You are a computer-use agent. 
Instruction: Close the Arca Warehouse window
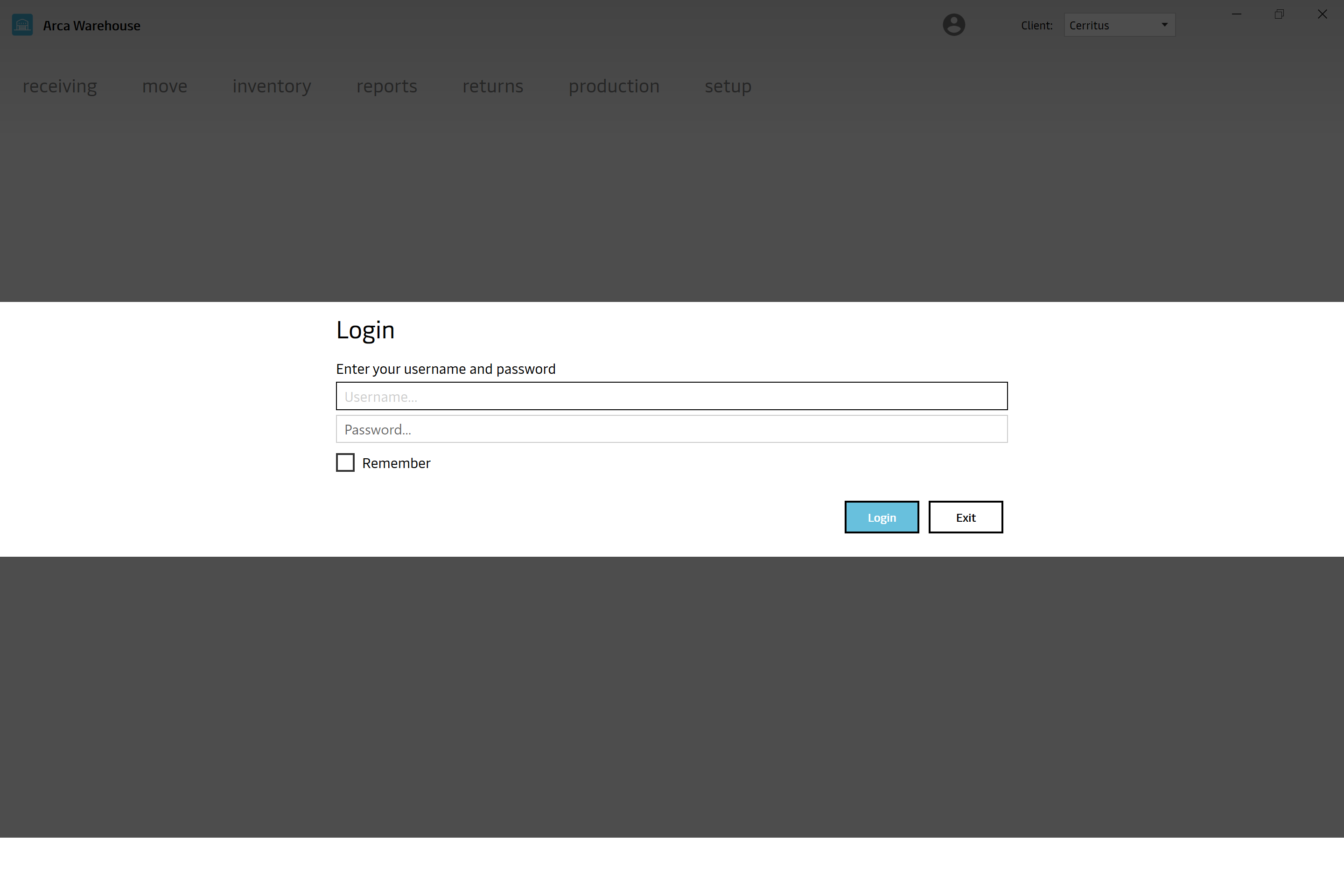(1322, 14)
